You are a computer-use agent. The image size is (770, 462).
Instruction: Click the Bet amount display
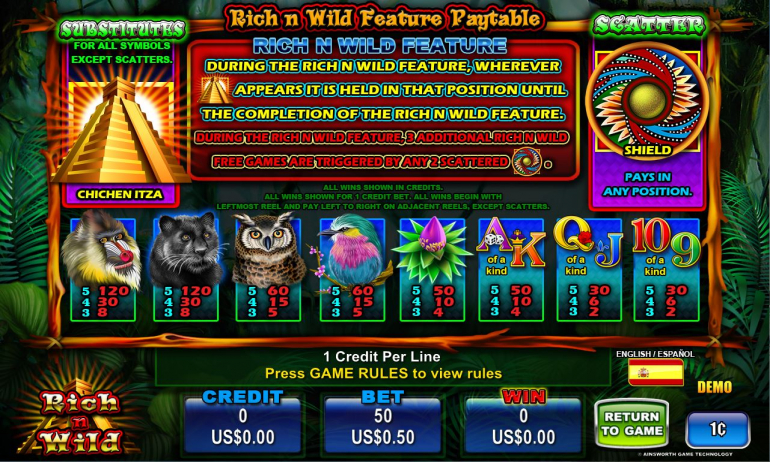coord(383,426)
